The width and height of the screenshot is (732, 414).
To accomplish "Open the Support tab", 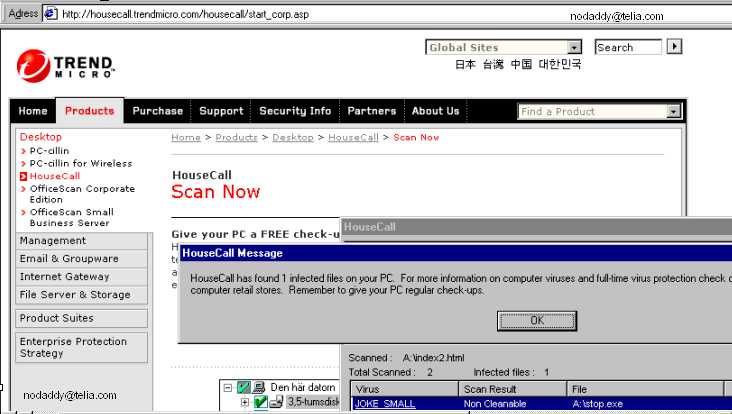I will tap(221, 111).
